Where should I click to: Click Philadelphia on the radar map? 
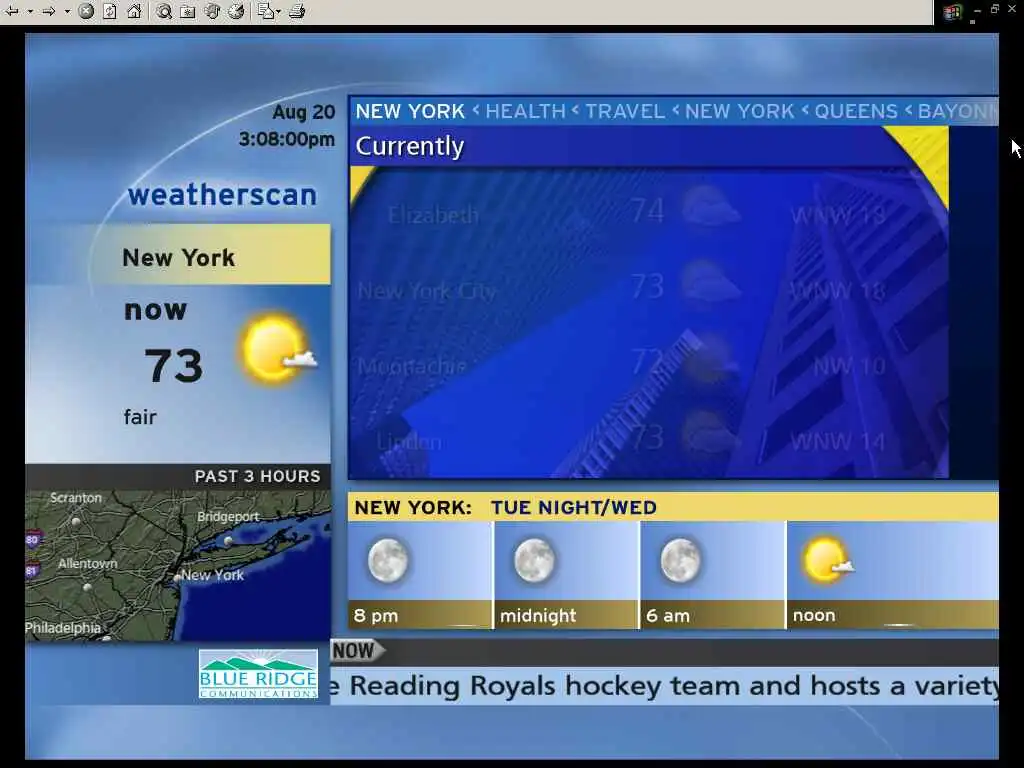coord(63,628)
